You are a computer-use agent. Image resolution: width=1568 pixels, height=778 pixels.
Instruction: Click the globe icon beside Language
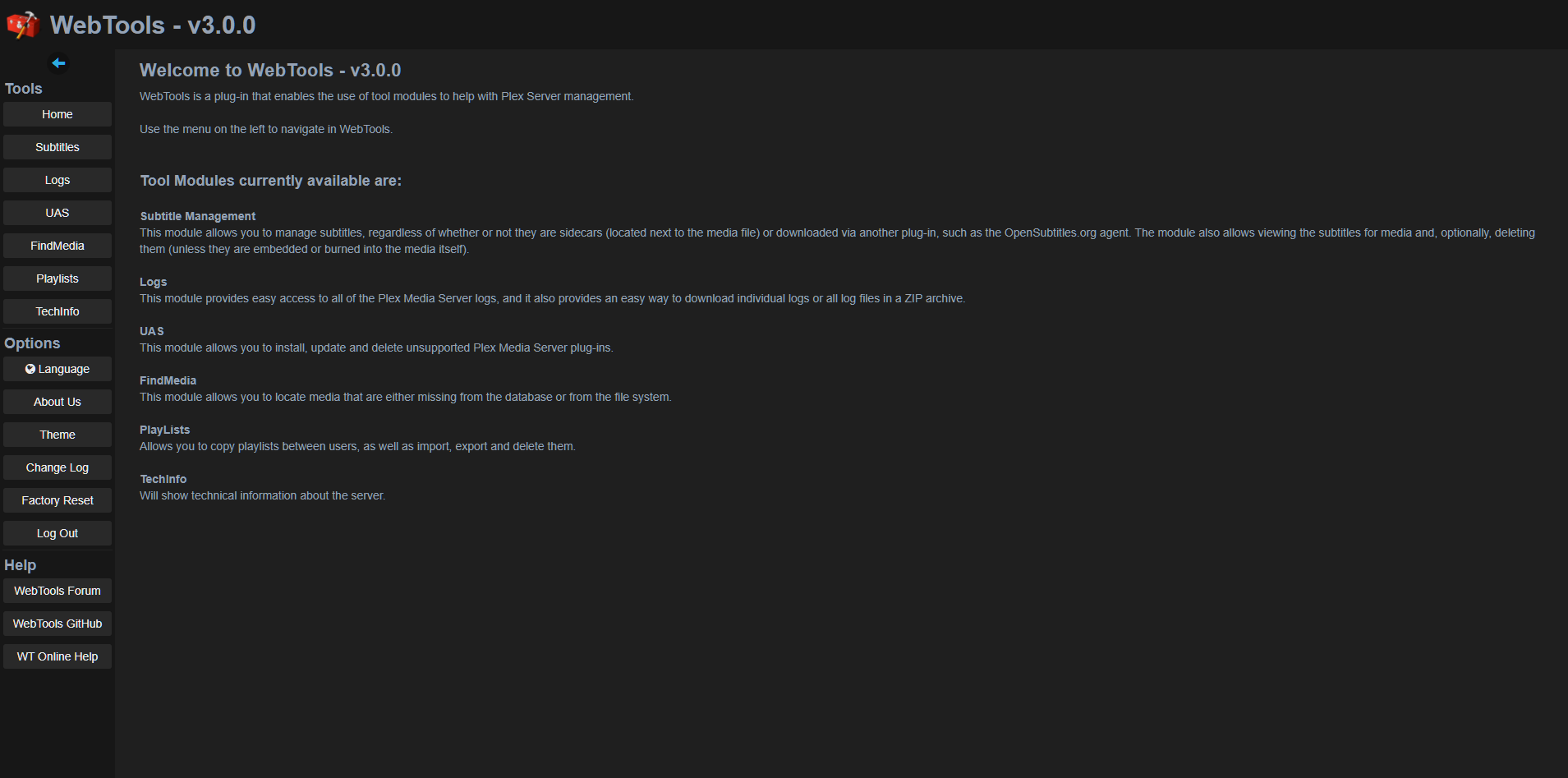pos(30,369)
